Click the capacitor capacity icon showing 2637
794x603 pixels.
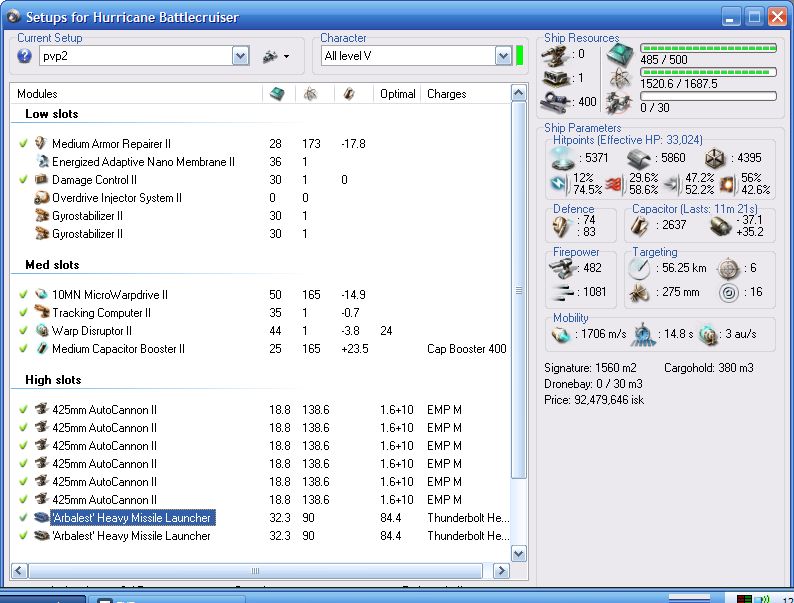[640, 226]
